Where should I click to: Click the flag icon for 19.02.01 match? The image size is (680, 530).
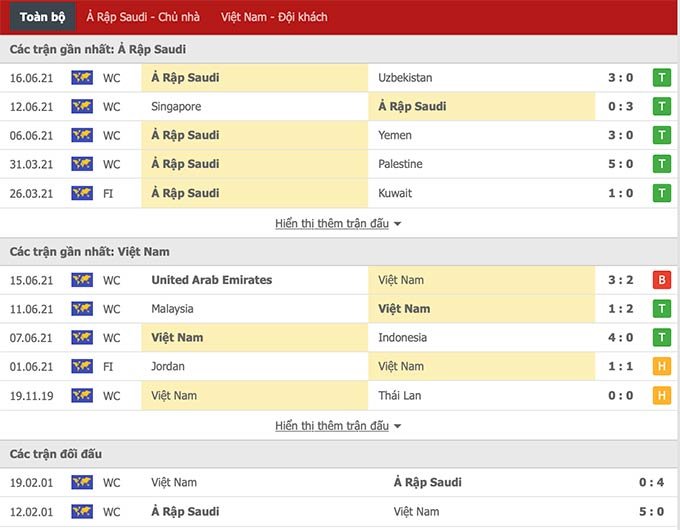click(x=82, y=483)
